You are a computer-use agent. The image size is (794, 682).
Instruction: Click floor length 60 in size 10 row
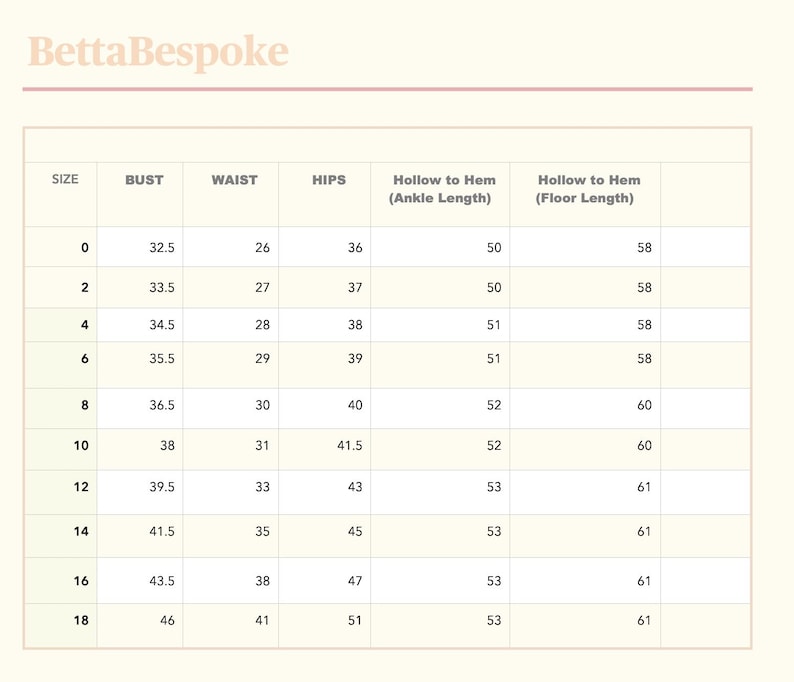coord(645,446)
